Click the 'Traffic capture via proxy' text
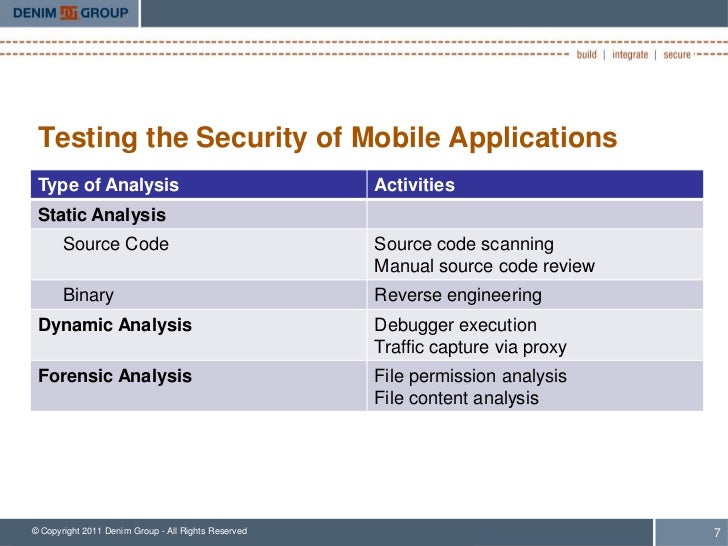Viewport: 728px width, 546px height. coord(470,347)
